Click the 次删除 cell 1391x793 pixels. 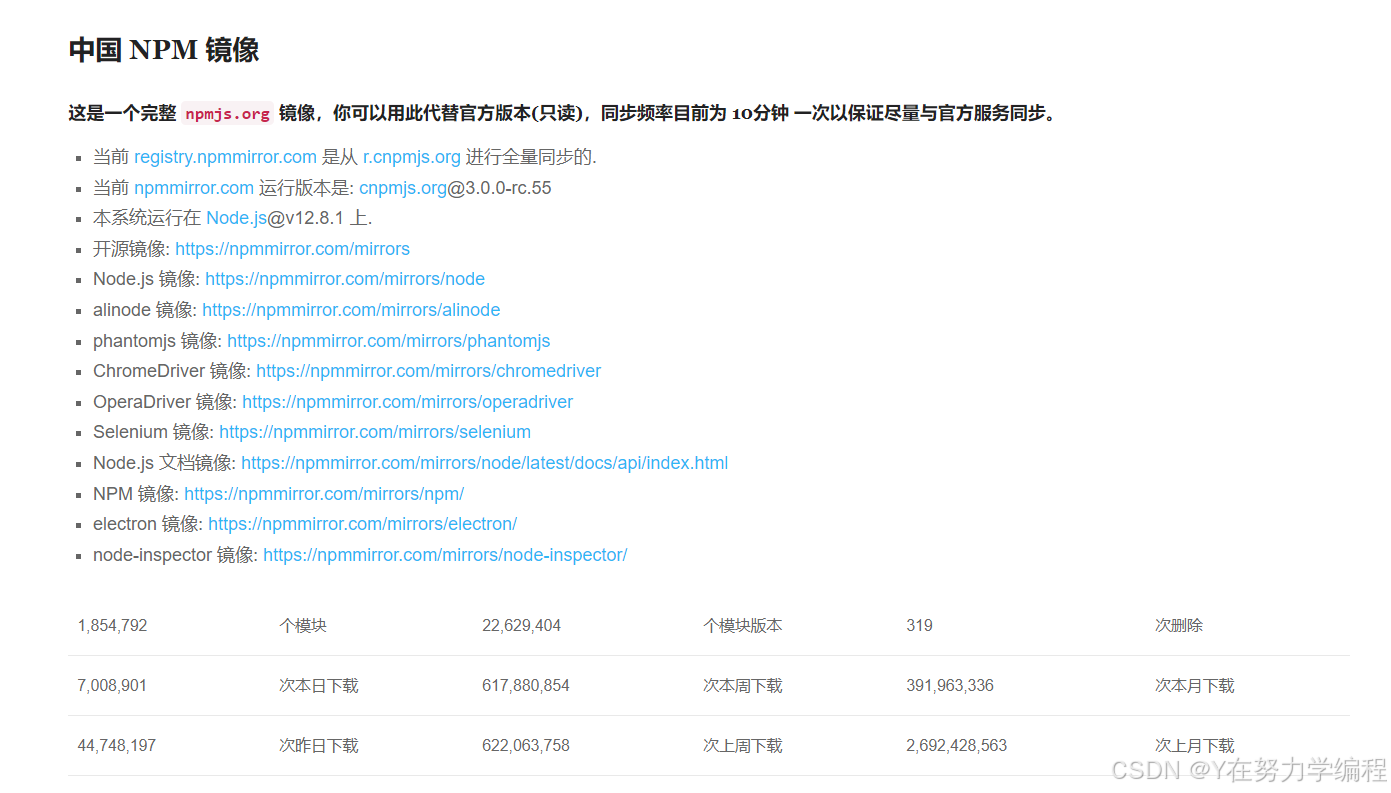(1179, 626)
